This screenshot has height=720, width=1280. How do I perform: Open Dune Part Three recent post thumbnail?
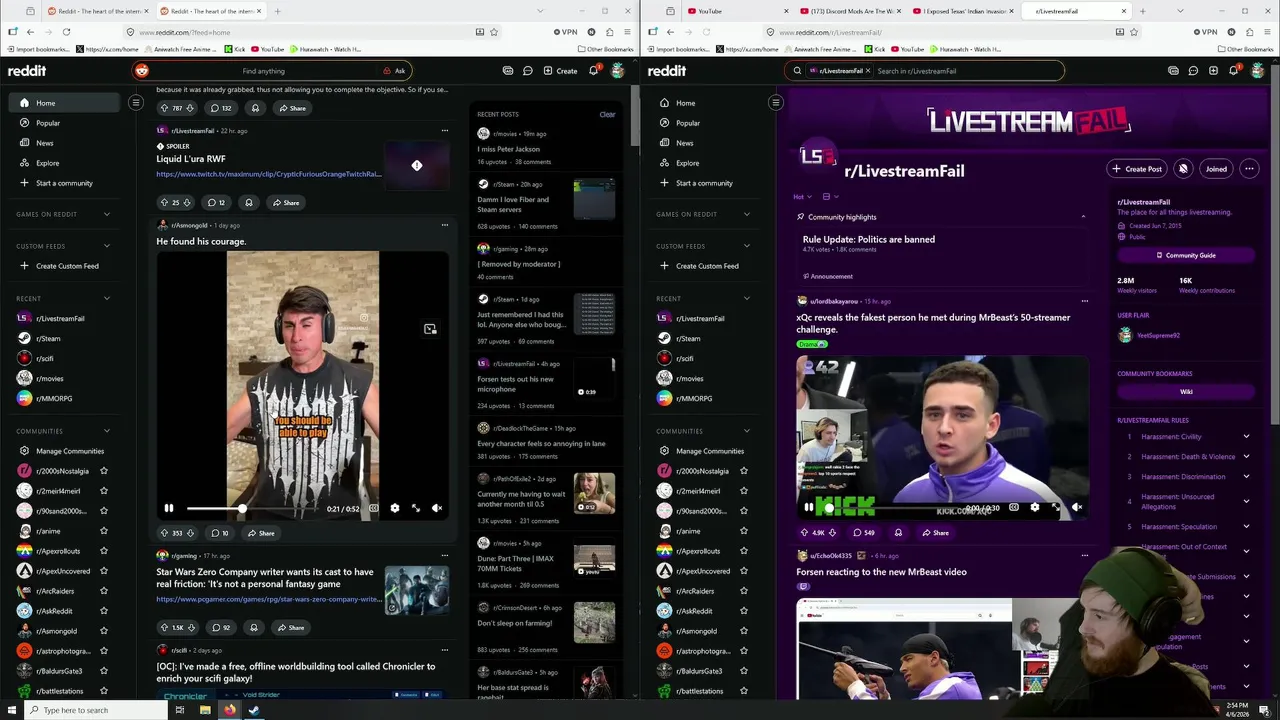(594, 558)
